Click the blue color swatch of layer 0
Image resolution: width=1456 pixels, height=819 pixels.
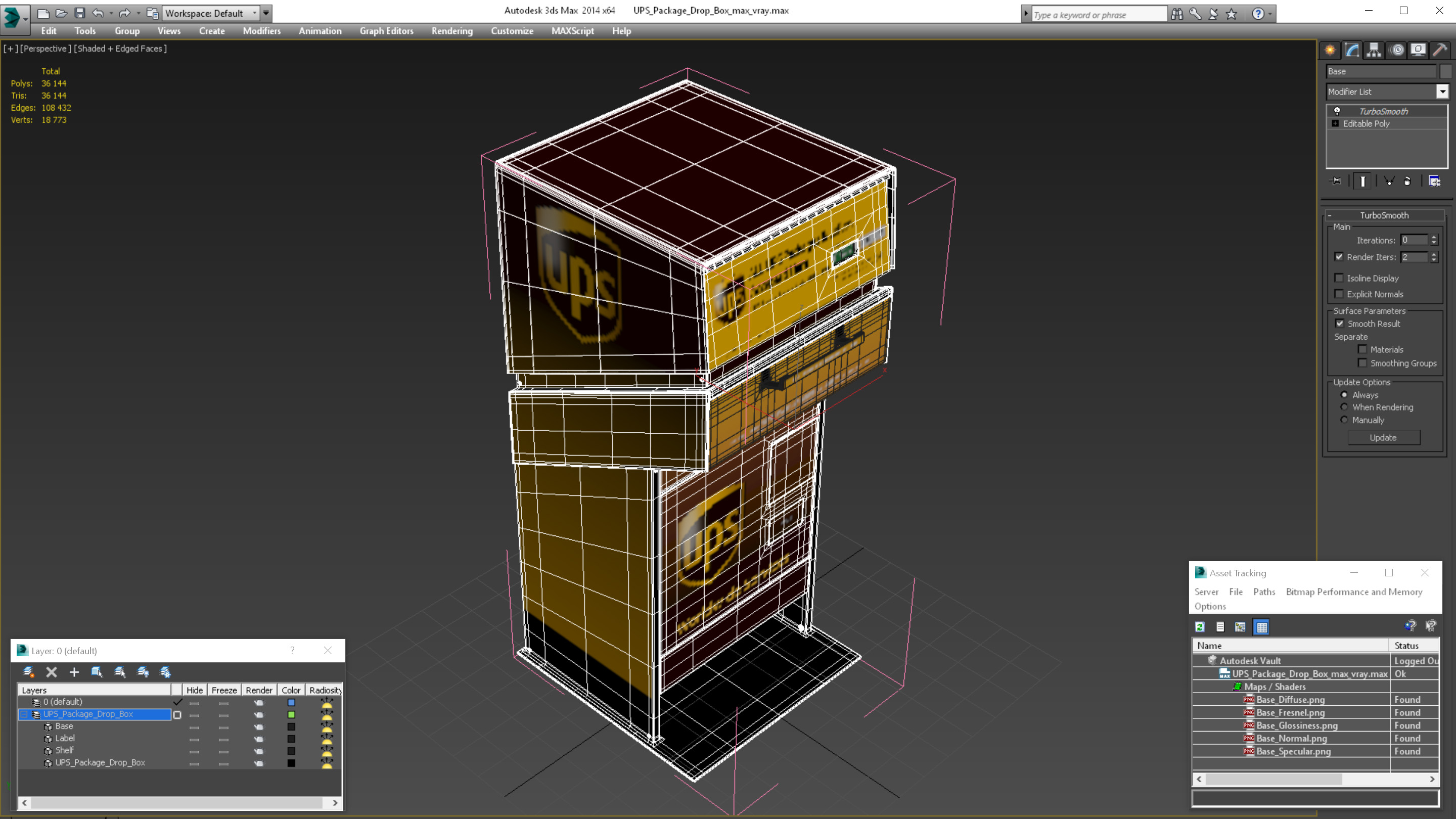tap(291, 703)
